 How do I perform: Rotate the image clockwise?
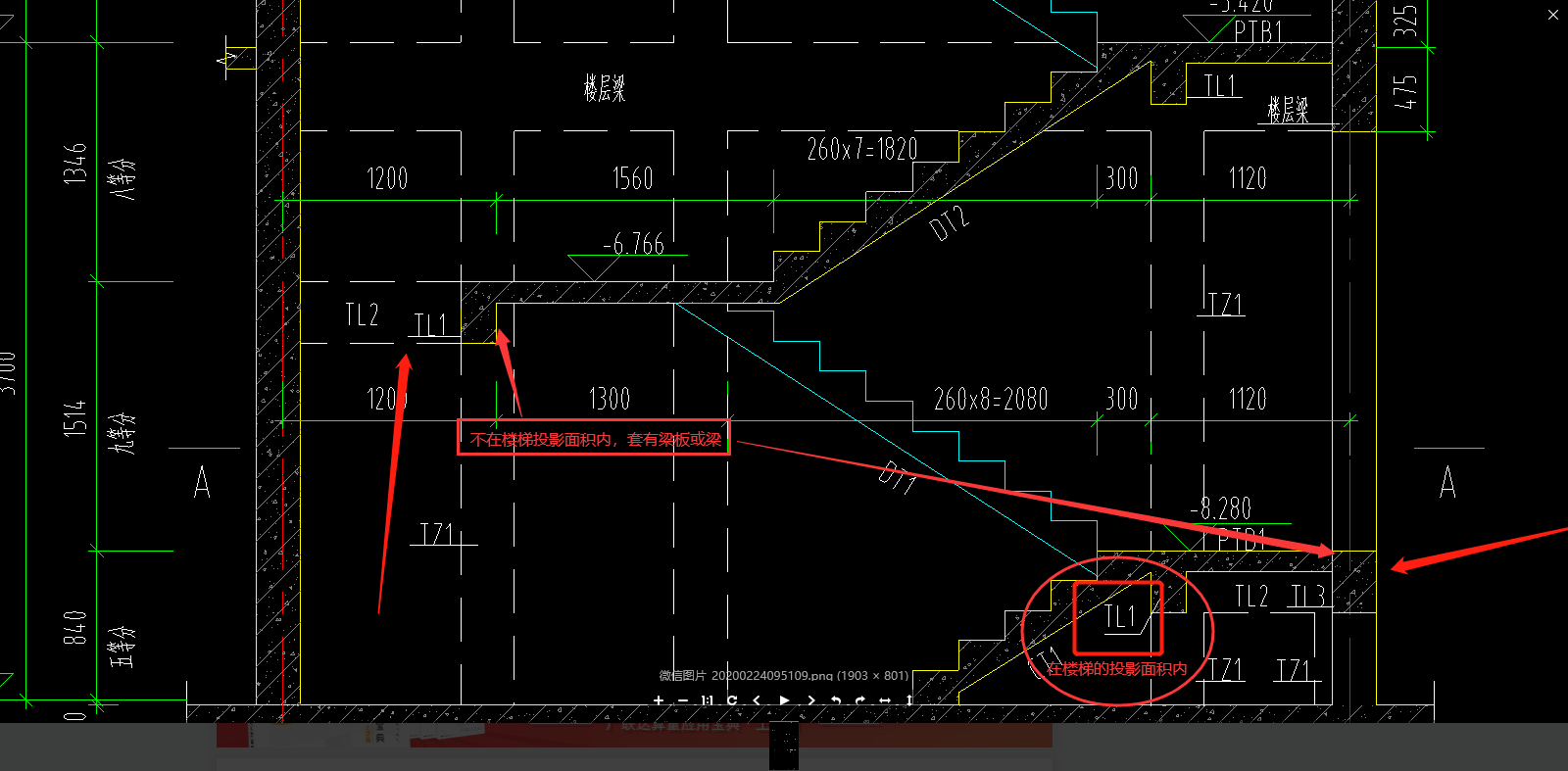860,700
